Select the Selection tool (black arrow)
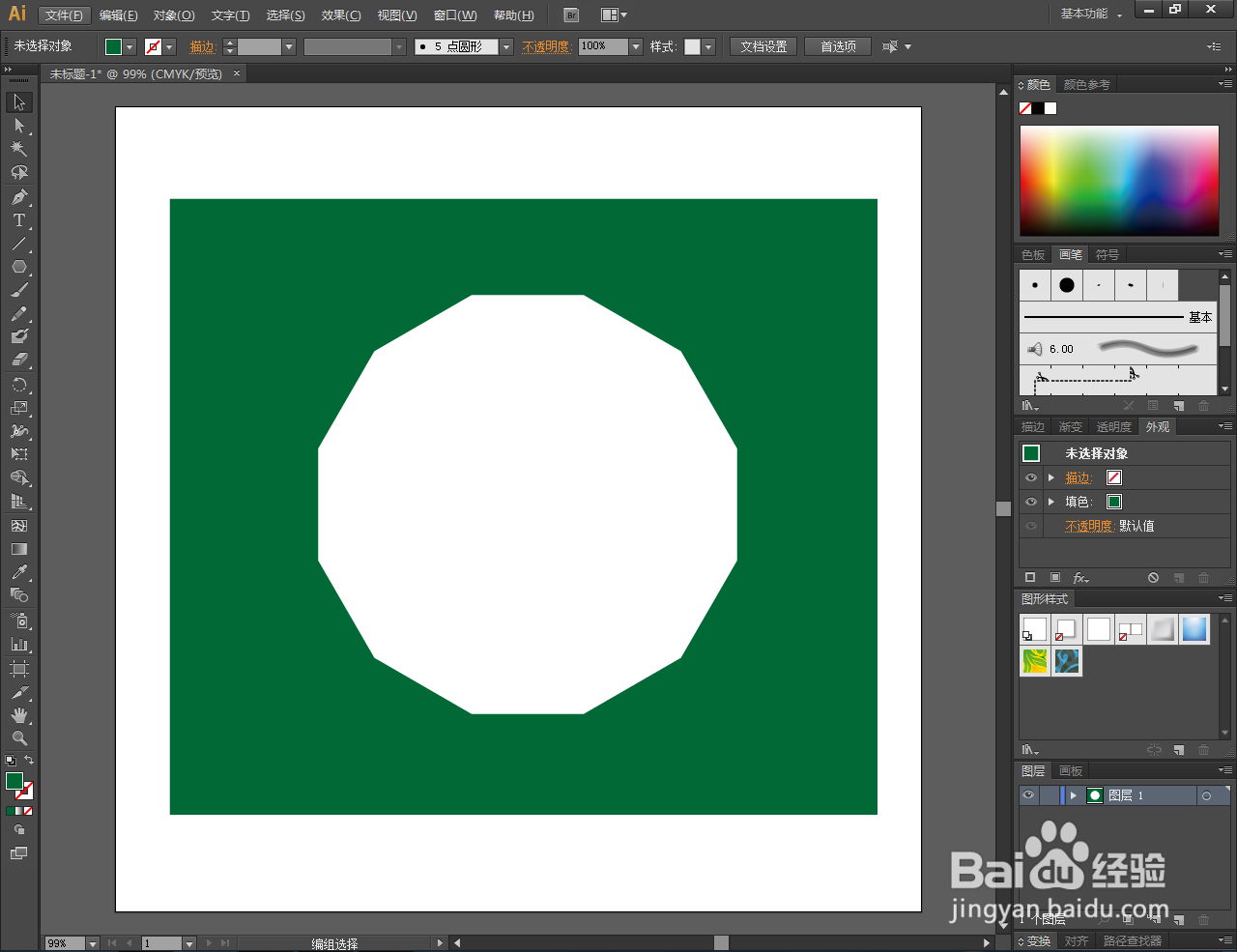The height and width of the screenshot is (952, 1237). (19, 102)
